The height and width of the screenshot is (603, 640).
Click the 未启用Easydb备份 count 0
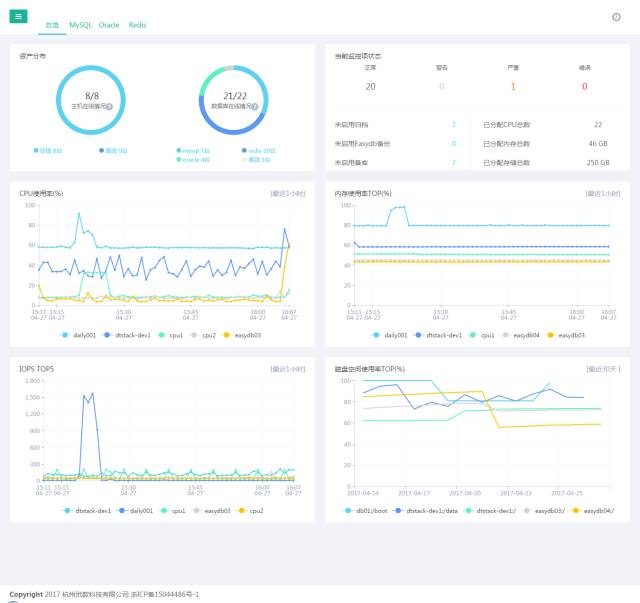(x=453, y=144)
